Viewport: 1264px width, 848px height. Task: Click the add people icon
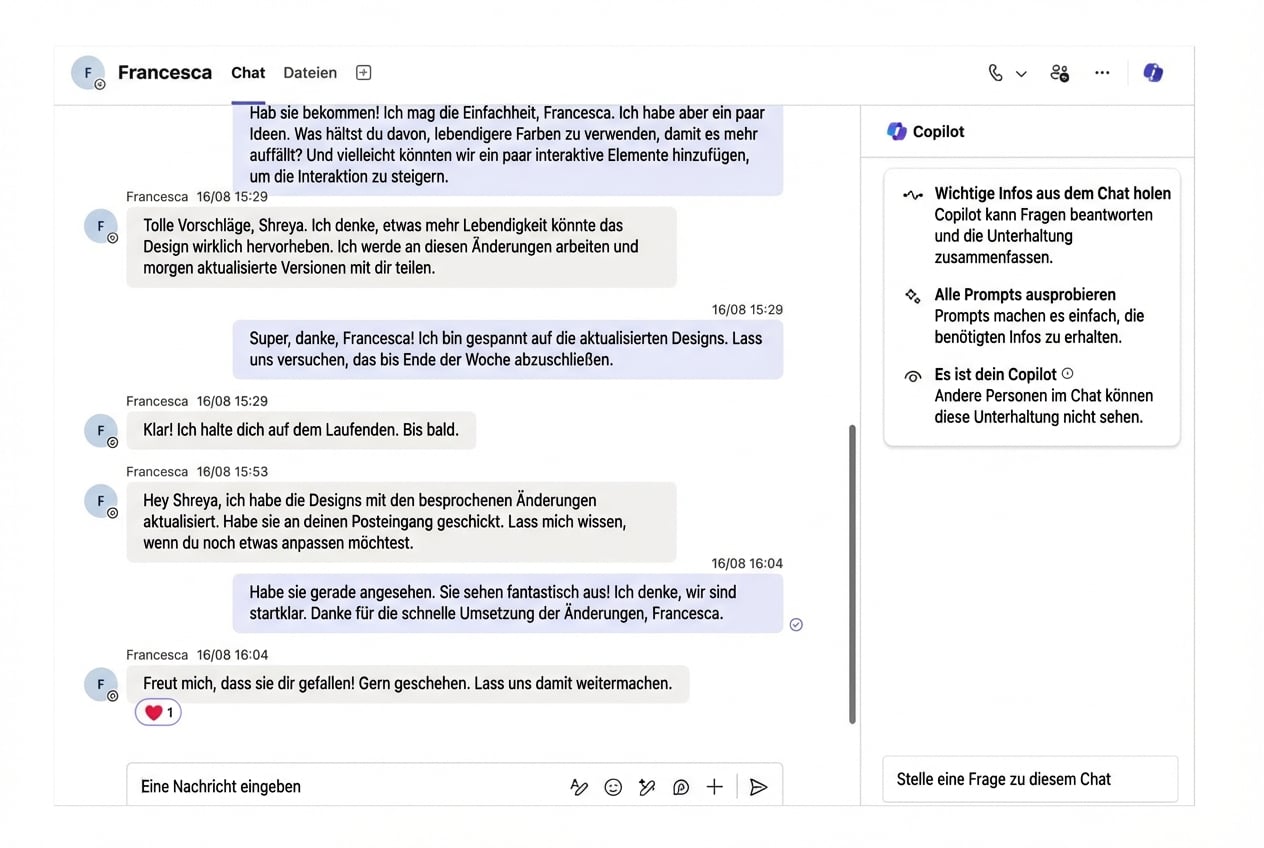coord(1059,73)
